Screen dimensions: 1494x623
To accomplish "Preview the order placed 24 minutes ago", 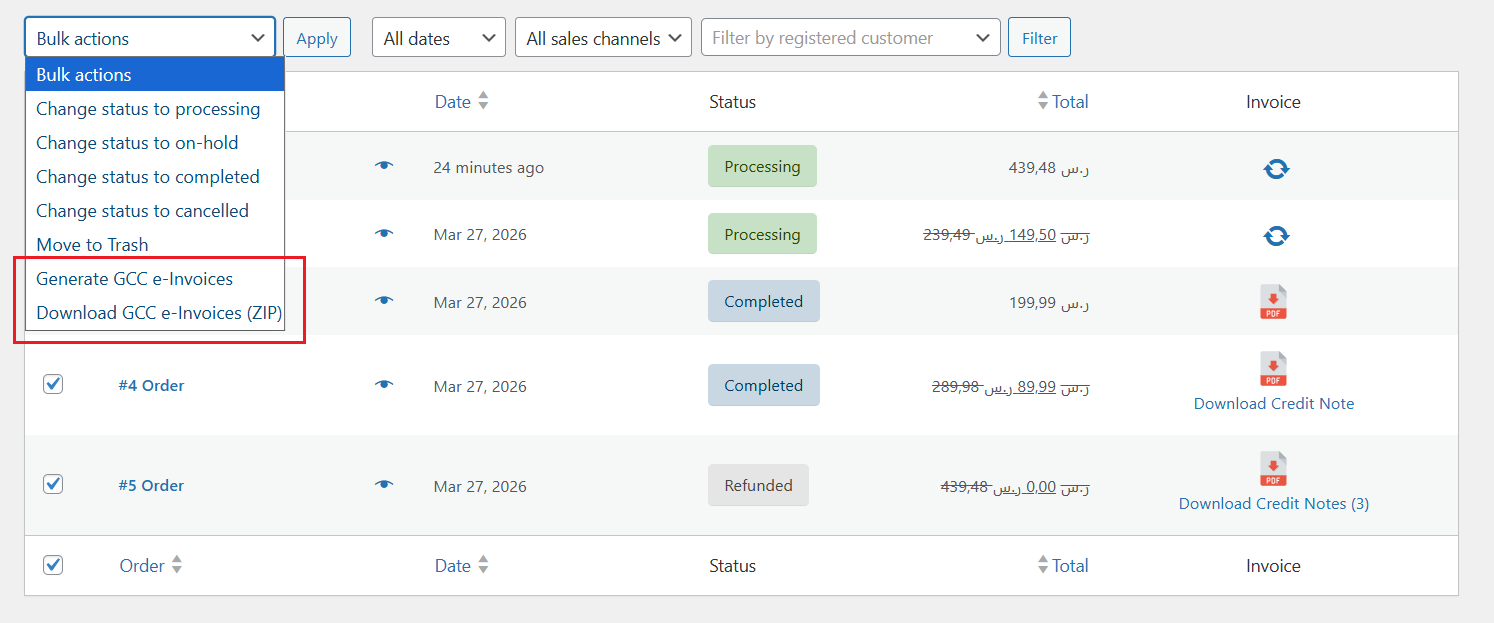I will coord(384,165).
